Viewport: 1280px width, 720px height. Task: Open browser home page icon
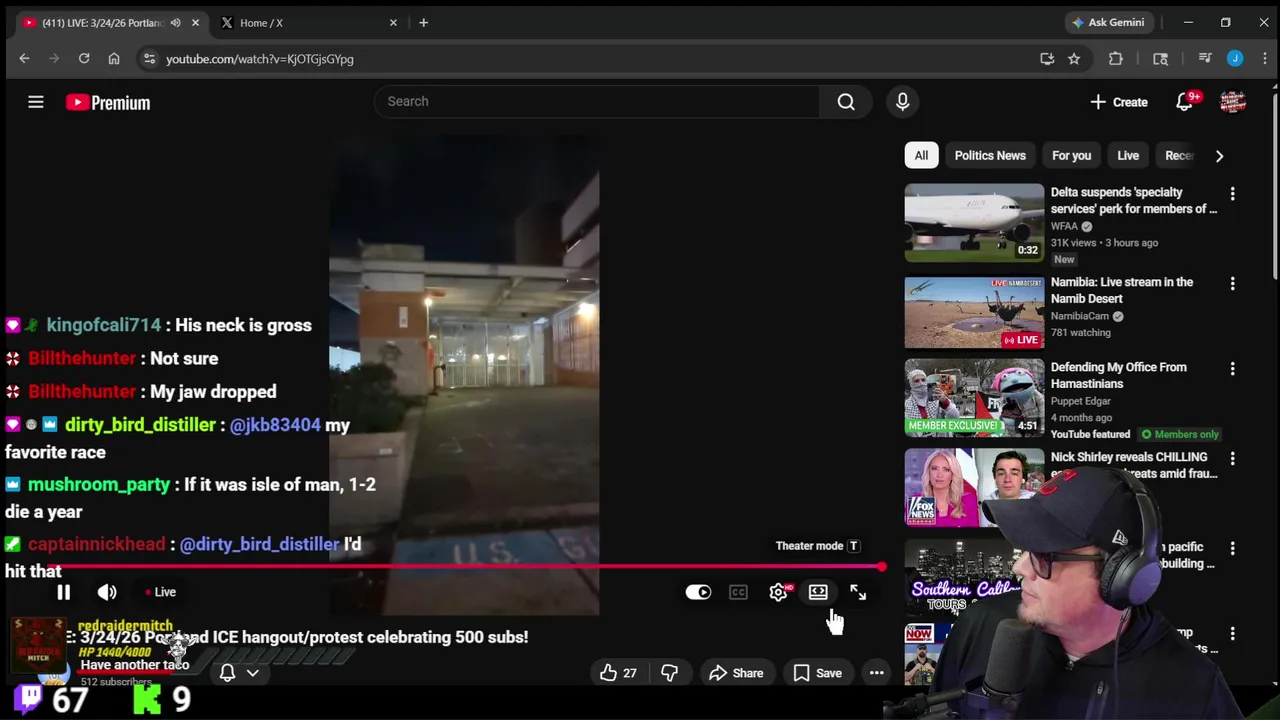coord(114,59)
